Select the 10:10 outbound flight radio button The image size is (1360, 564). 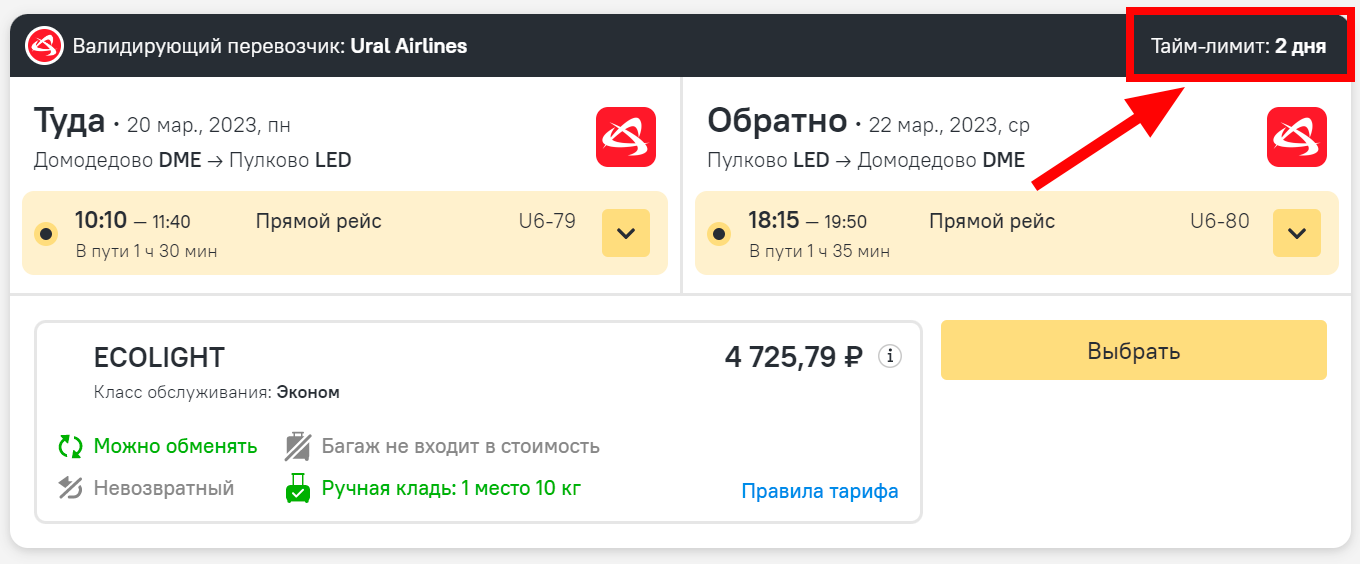pos(46,234)
